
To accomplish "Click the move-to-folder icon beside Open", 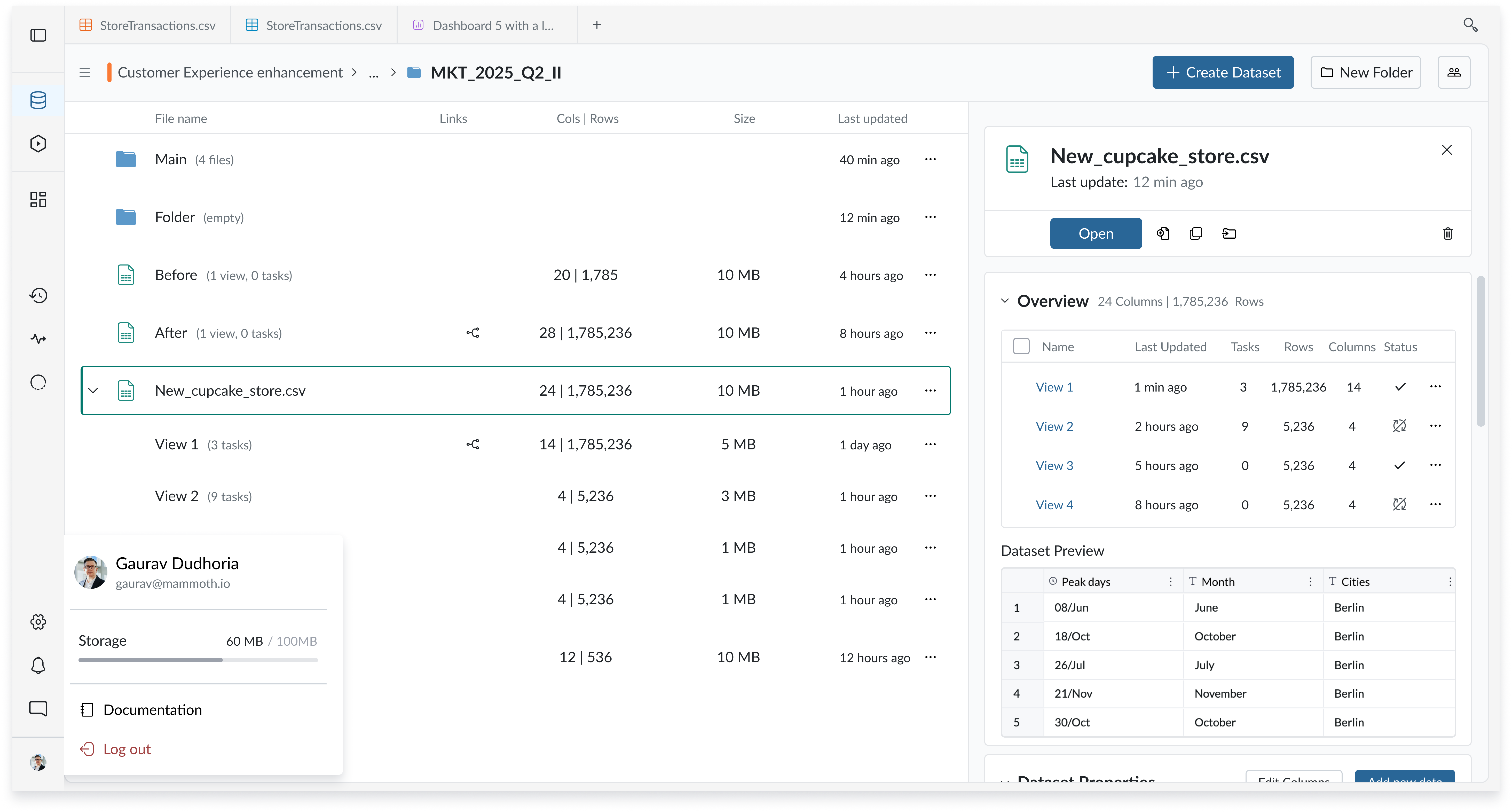I will point(1229,234).
